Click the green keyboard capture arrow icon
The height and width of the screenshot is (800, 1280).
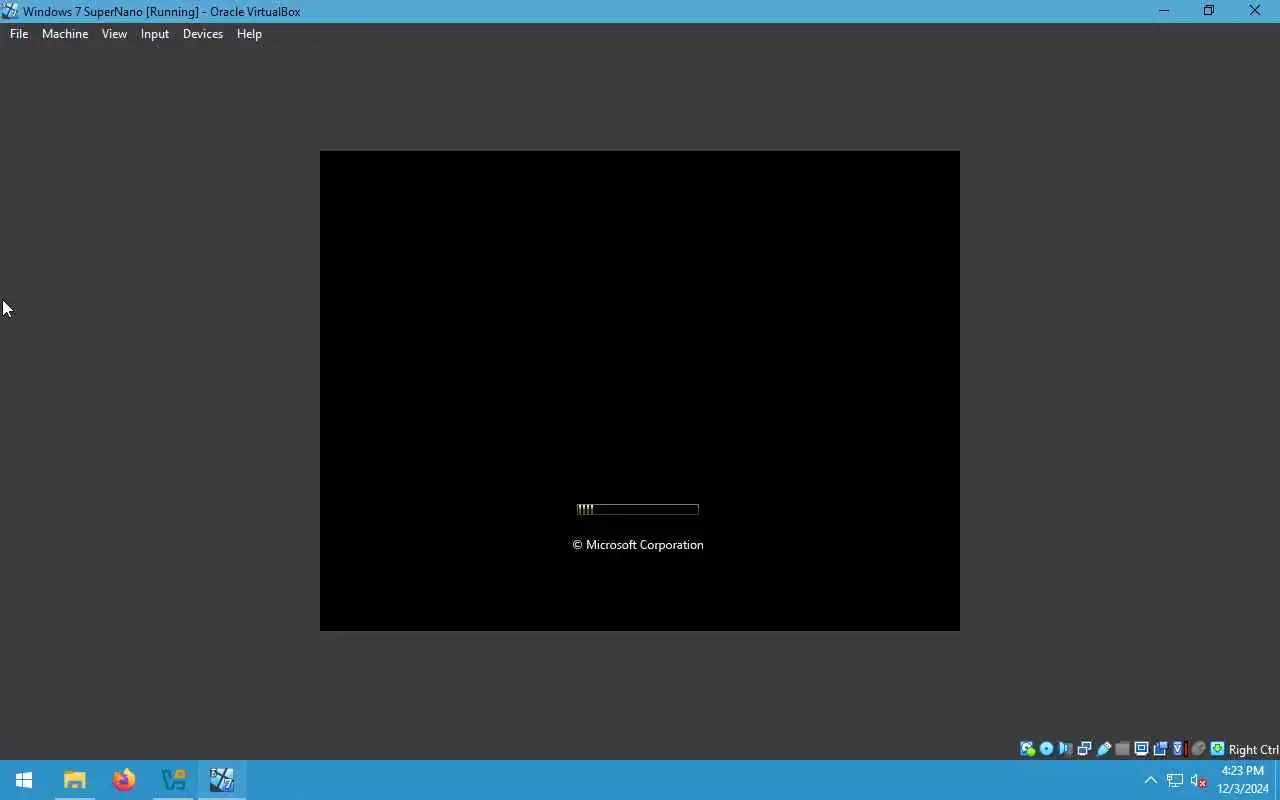(1217, 749)
